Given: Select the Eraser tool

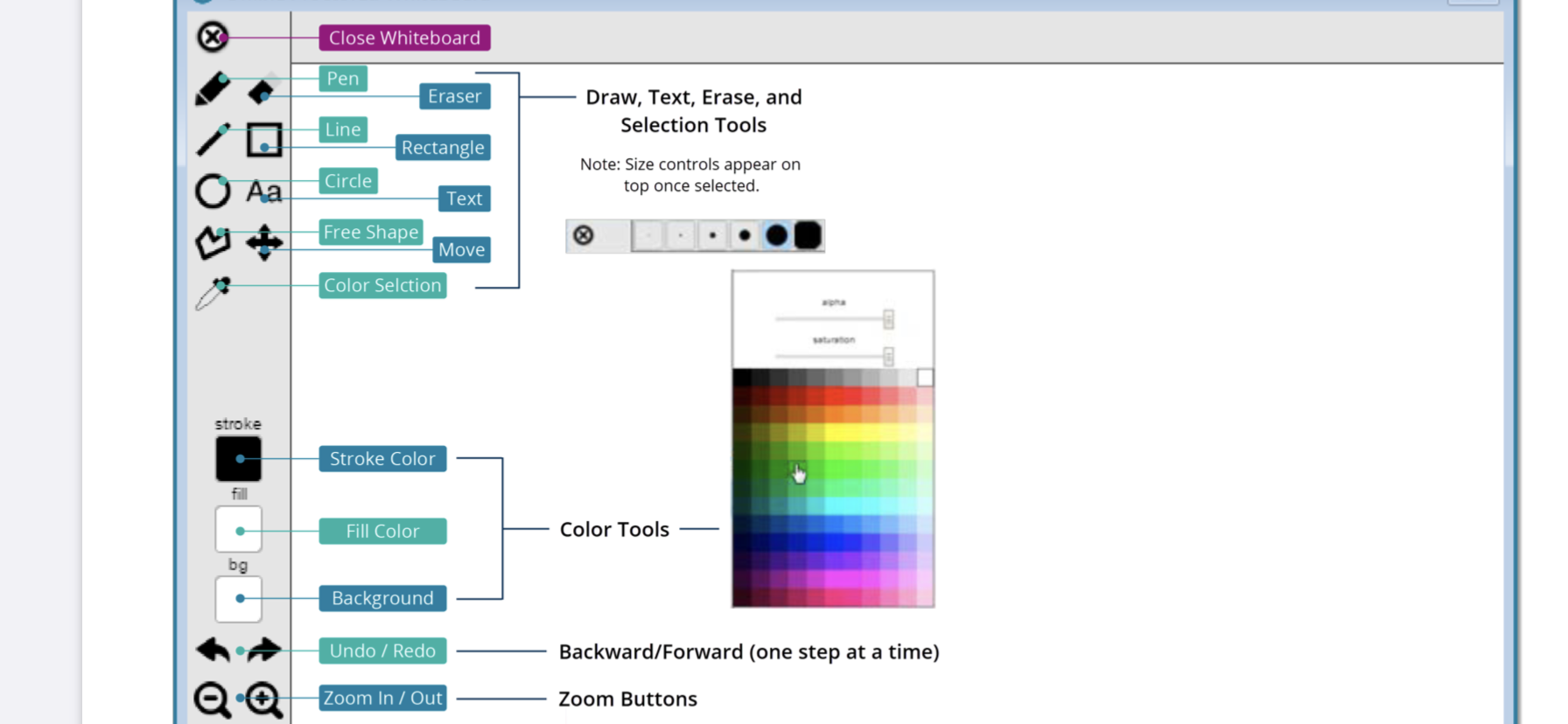Looking at the screenshot, I should [262, 90].
